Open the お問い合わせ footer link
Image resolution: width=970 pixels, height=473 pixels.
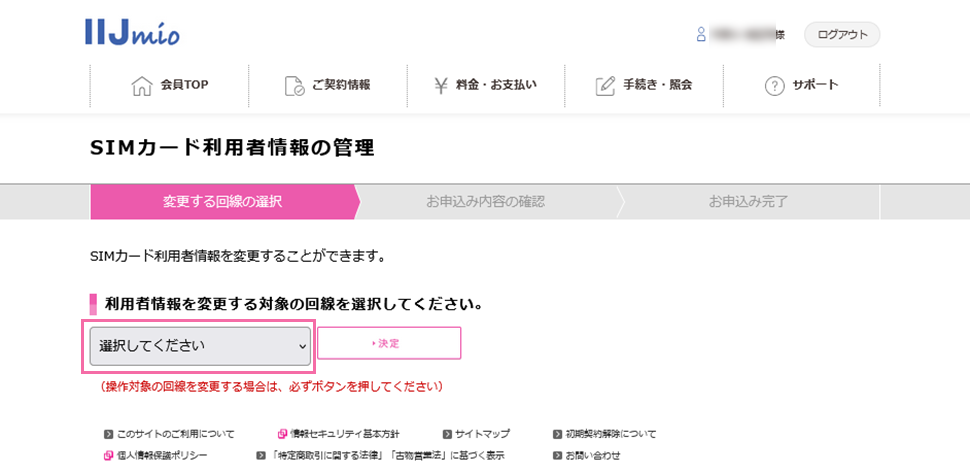pyautogui.click(x=592, y=456)
